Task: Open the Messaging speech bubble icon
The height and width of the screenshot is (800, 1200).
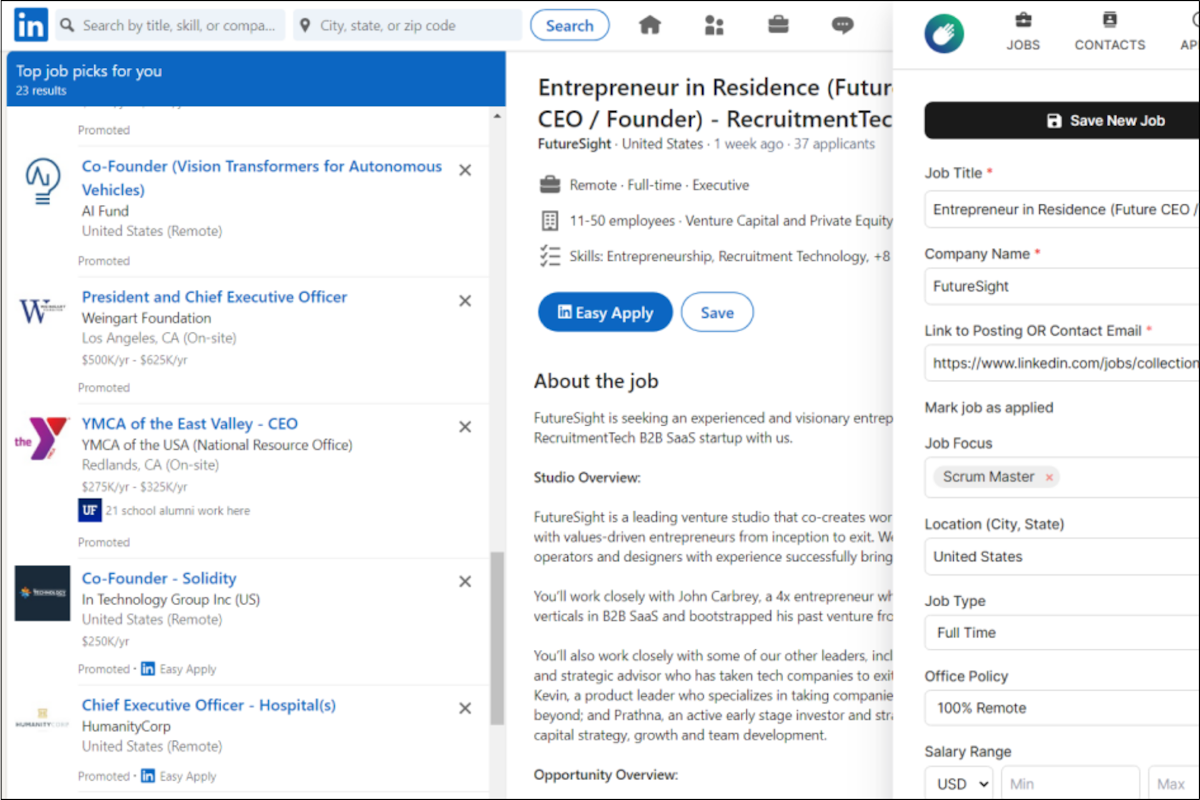Action: tap(843, 26)
